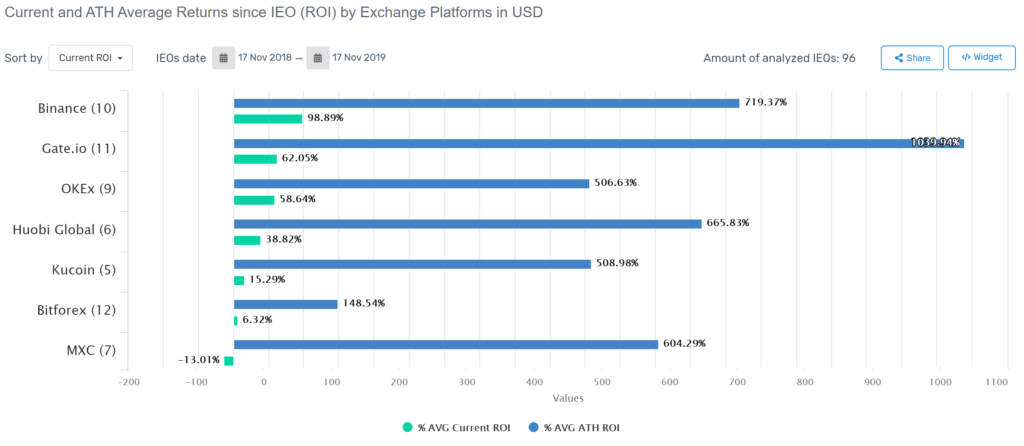This screenshot has width=1024, height=446.
Task: Click the Kucoin ATH ROI blue bar
Action: (412, 264)
